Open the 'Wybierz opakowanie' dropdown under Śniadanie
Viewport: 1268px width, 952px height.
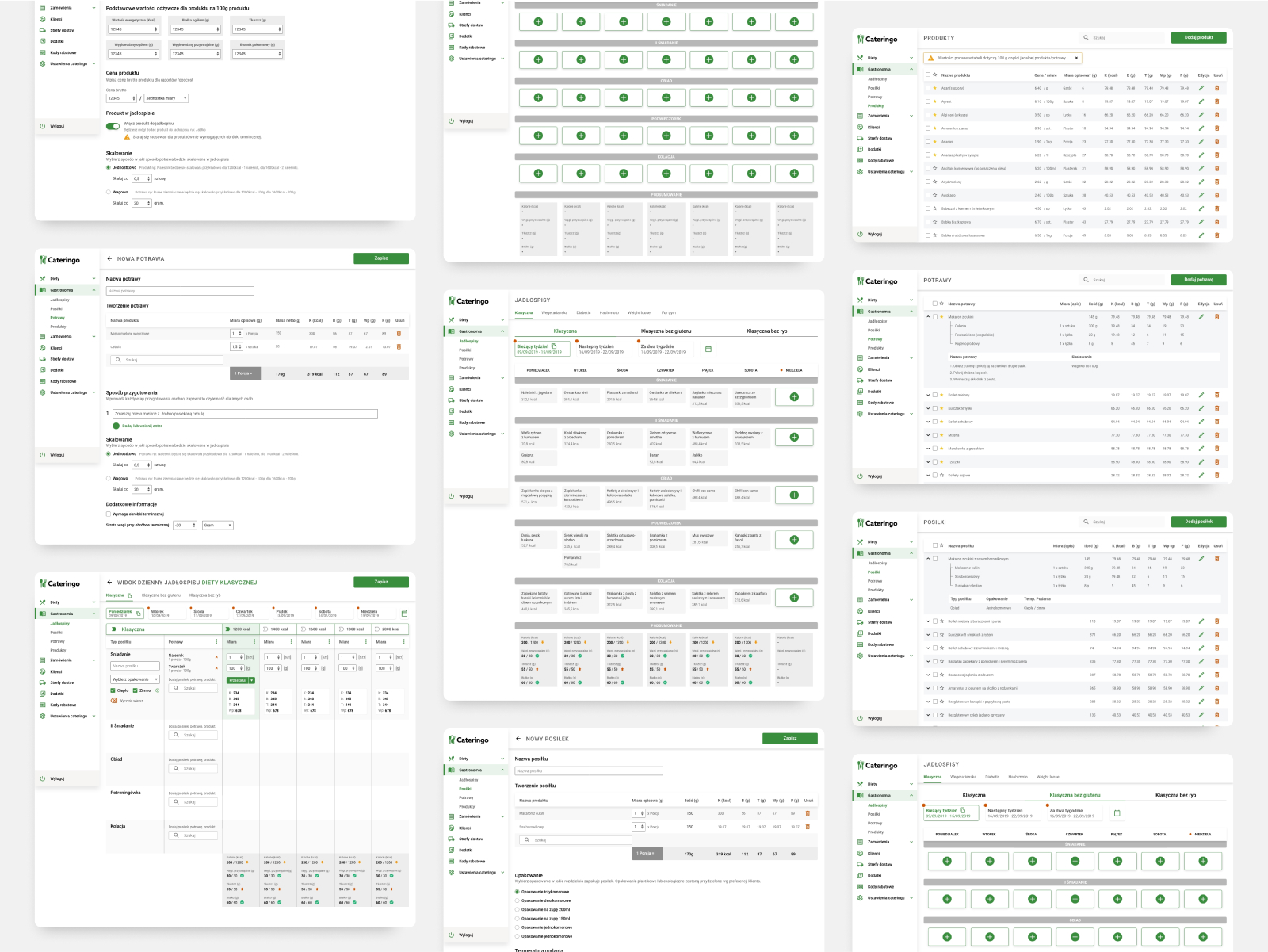click(135, 679)
